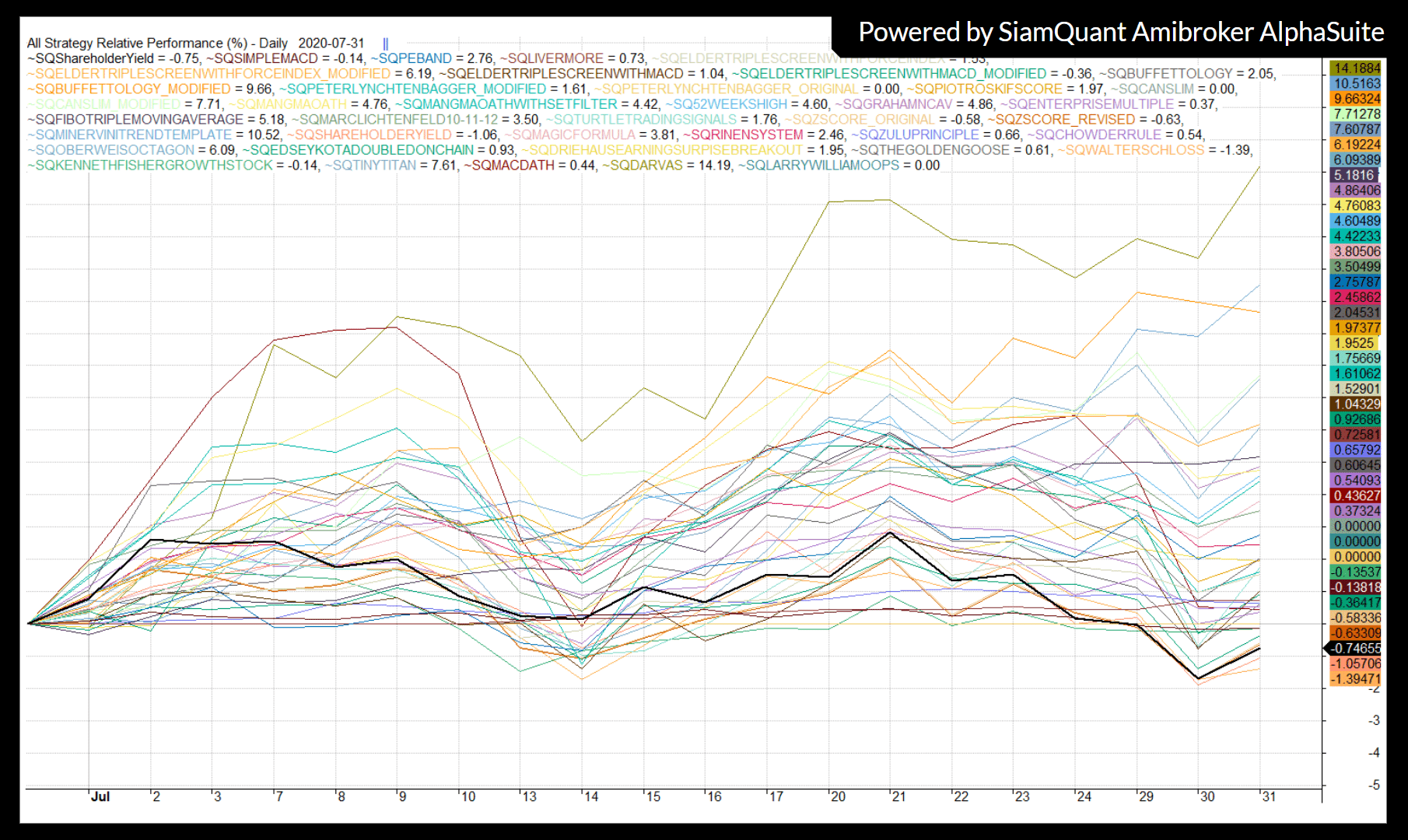The width and height of the screenshot is (1408, 840).
Task: Click the orange 9.66324 value label
Action: click(1357, 99)
